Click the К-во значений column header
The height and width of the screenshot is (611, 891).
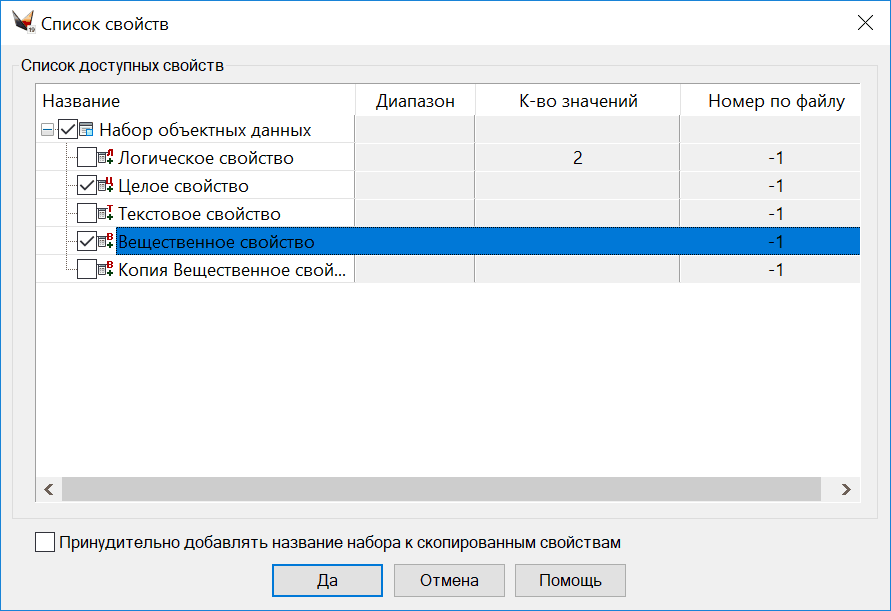[577, 101]
